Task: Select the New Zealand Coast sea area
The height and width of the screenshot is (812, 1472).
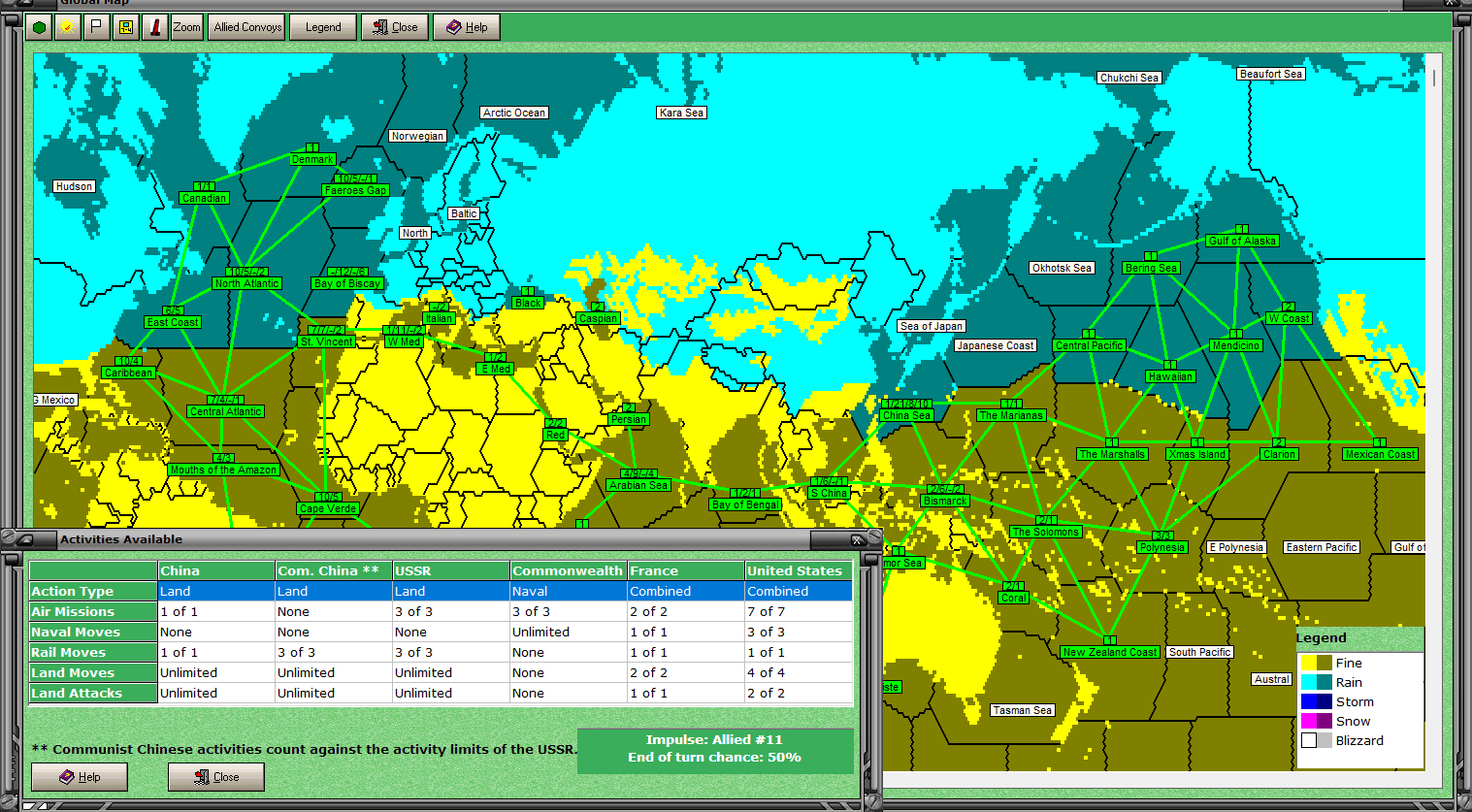Action: click(1110, 652)
